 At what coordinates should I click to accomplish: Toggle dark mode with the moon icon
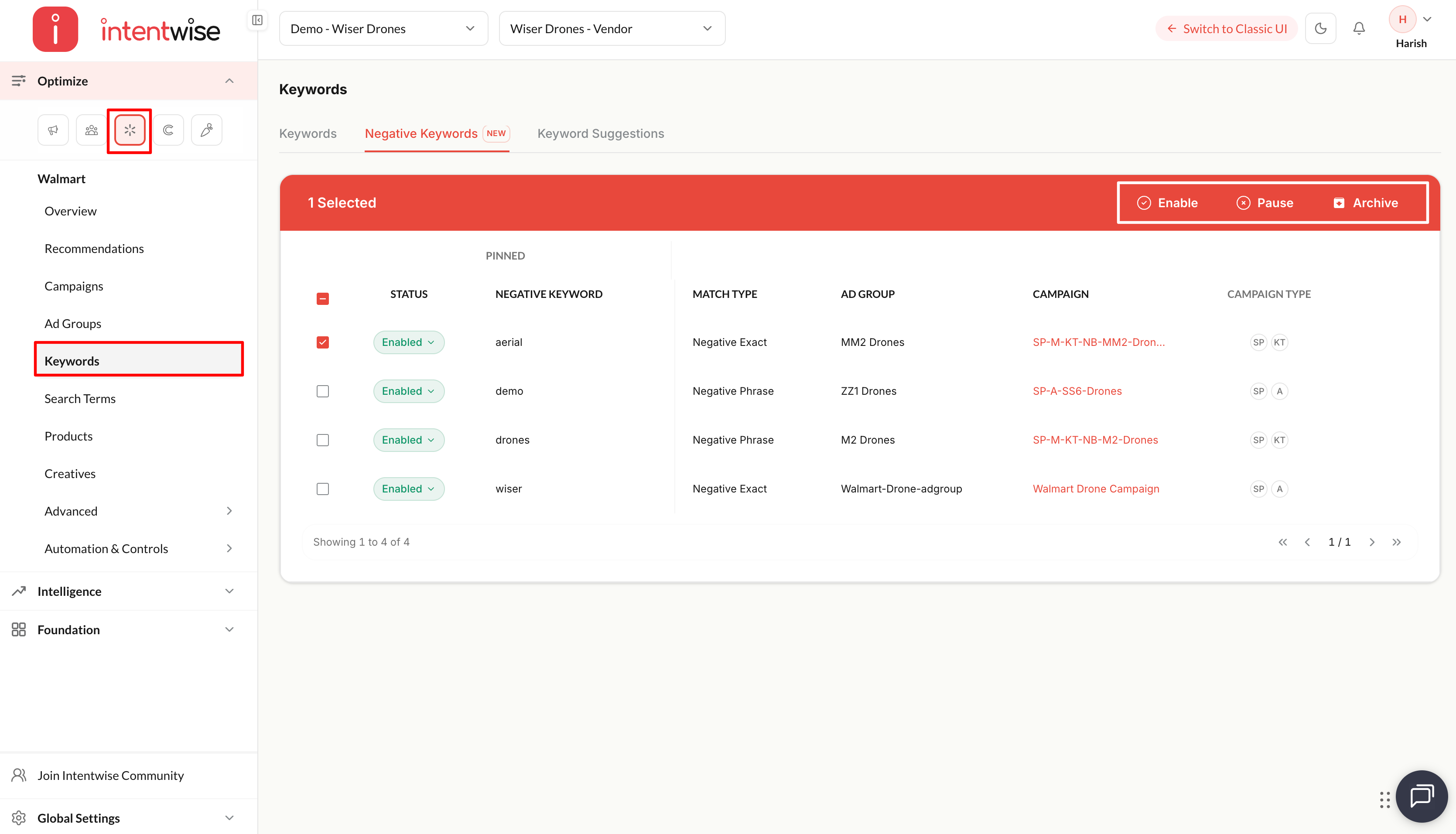(x=1321, y=29)
